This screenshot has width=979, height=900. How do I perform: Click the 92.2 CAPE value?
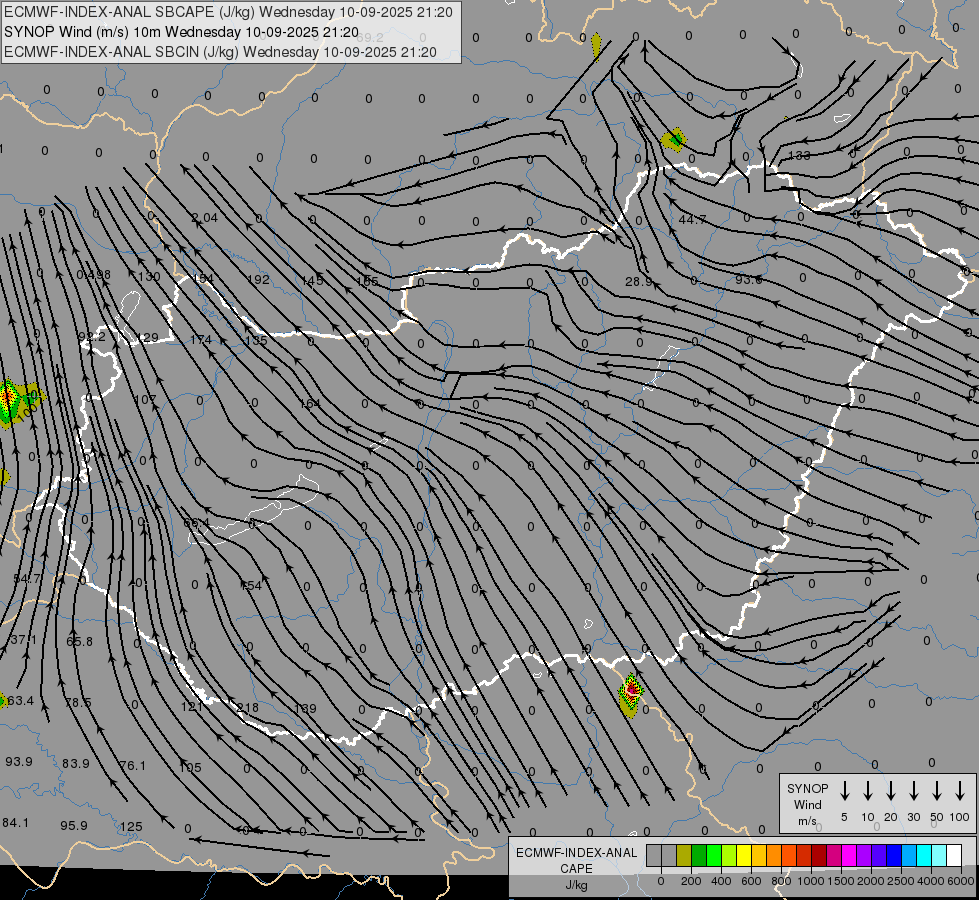point(92,337)
